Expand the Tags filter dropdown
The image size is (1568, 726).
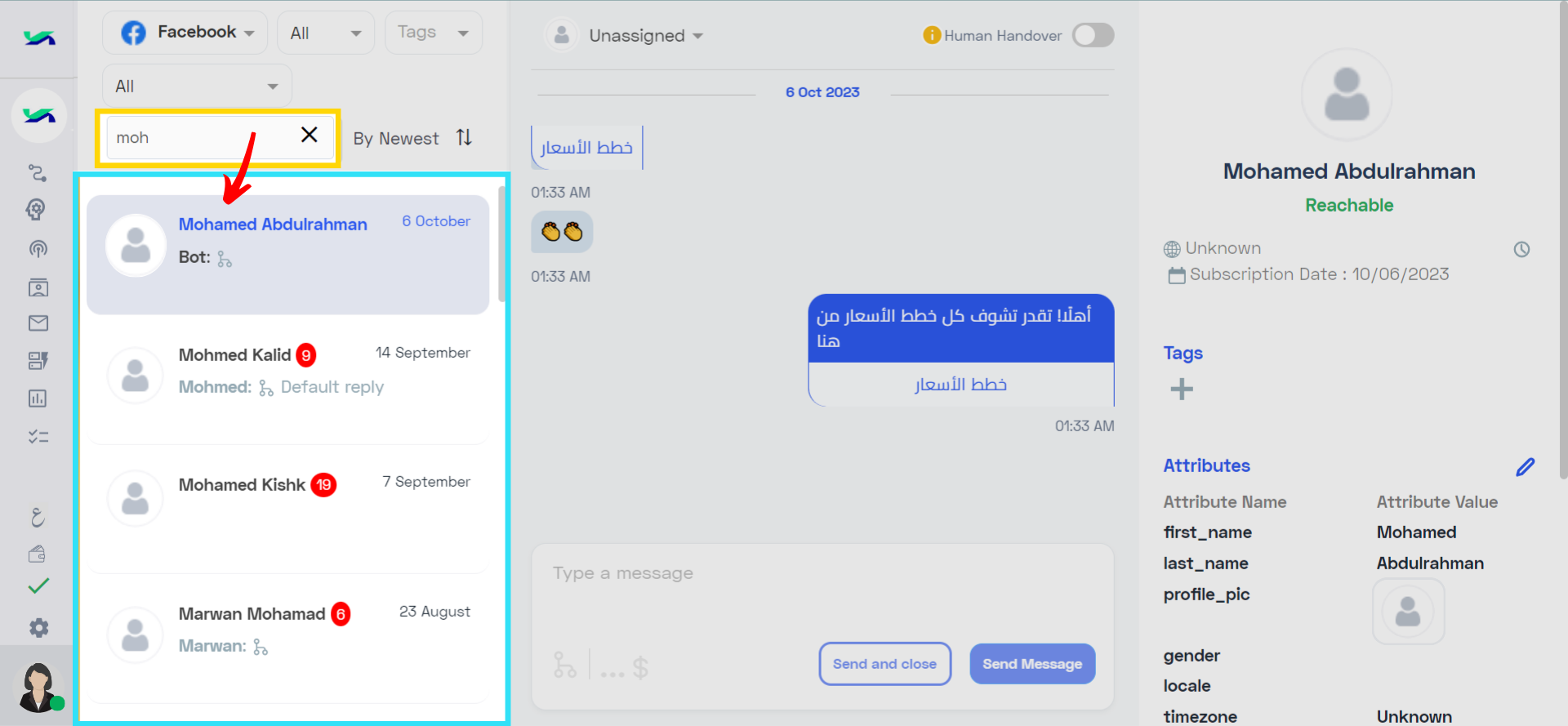[433, 33]
